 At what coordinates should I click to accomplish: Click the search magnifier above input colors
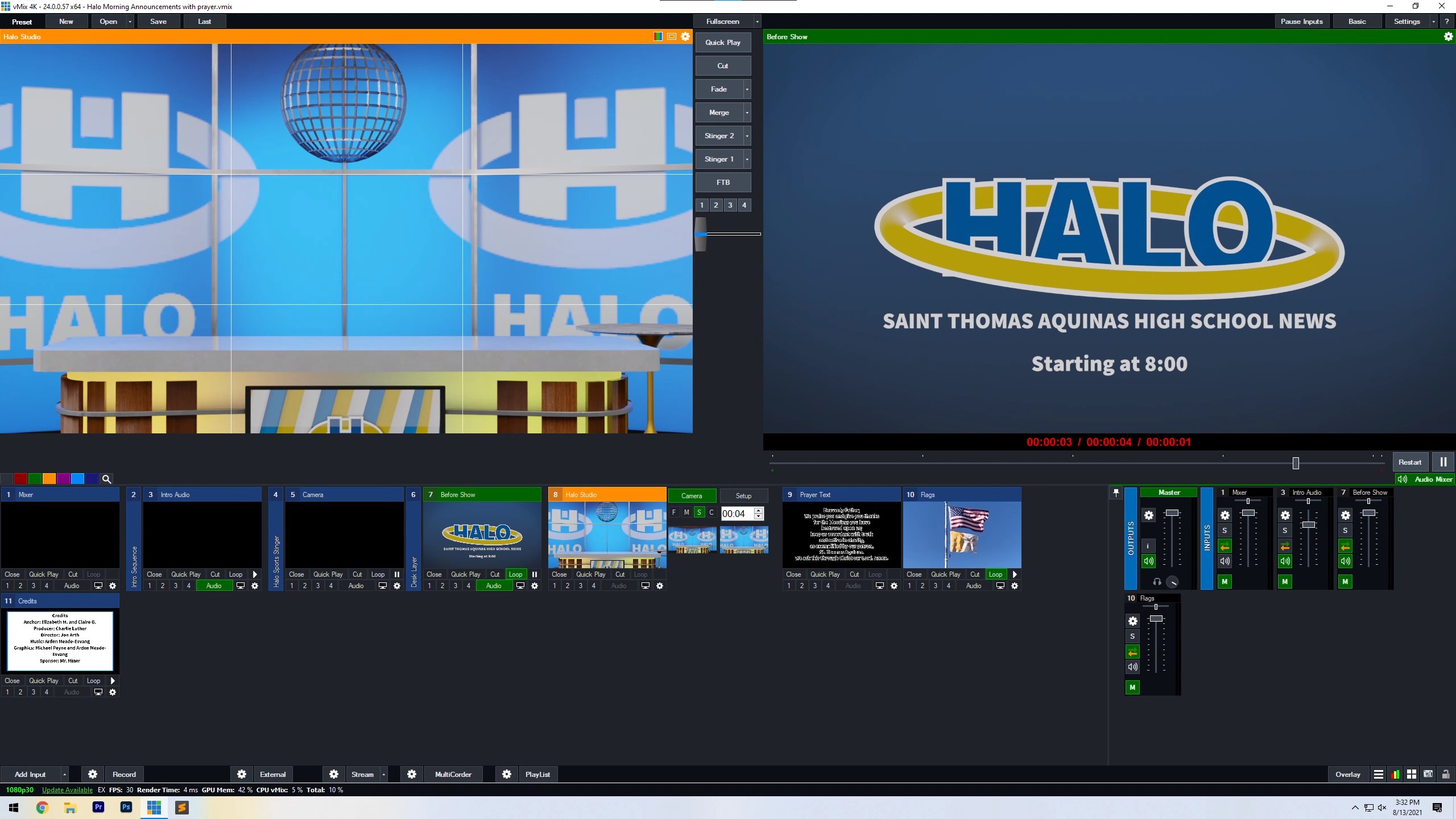pos(106,478)
